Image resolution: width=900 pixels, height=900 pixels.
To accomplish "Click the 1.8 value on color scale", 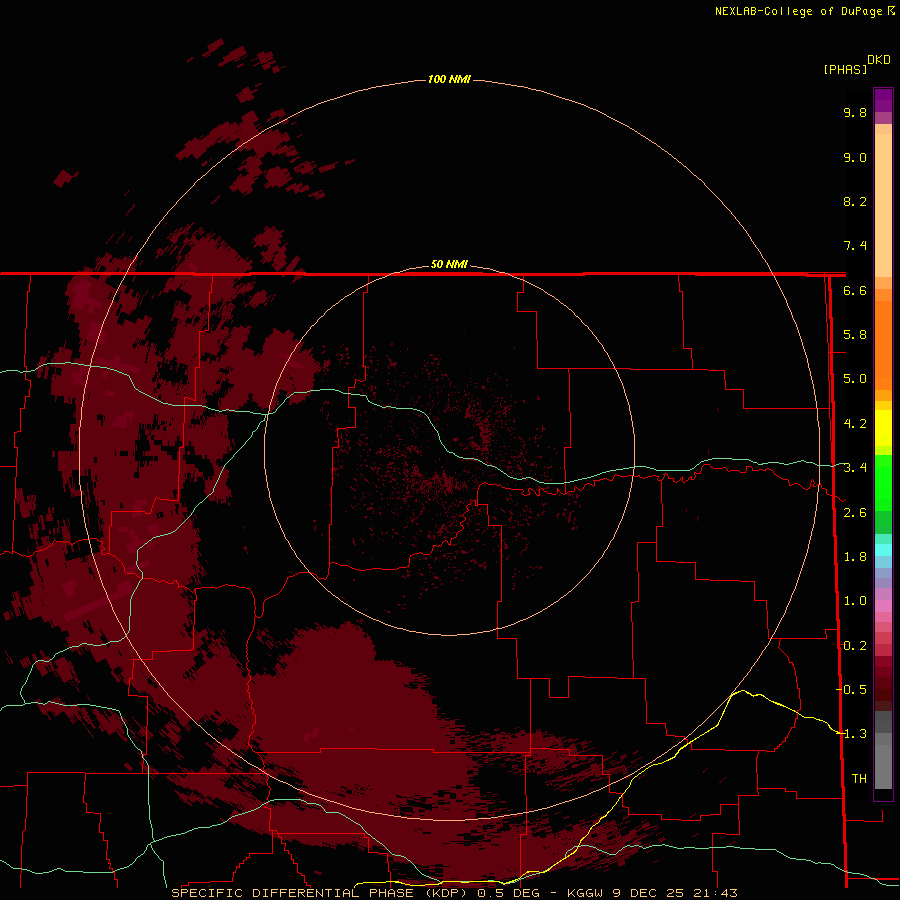I will click(x=855, y=557).
